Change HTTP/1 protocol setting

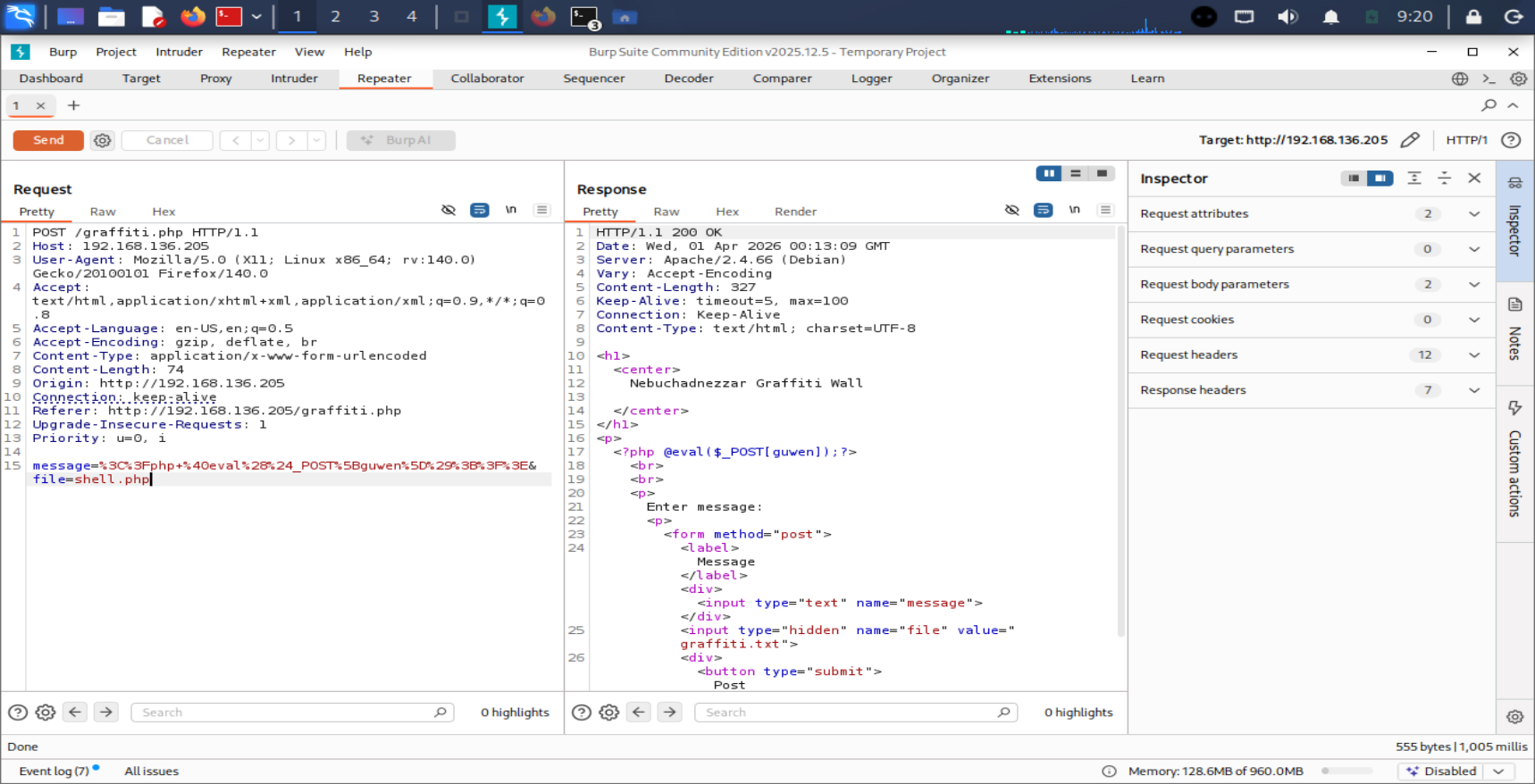tap(1466, 140)
